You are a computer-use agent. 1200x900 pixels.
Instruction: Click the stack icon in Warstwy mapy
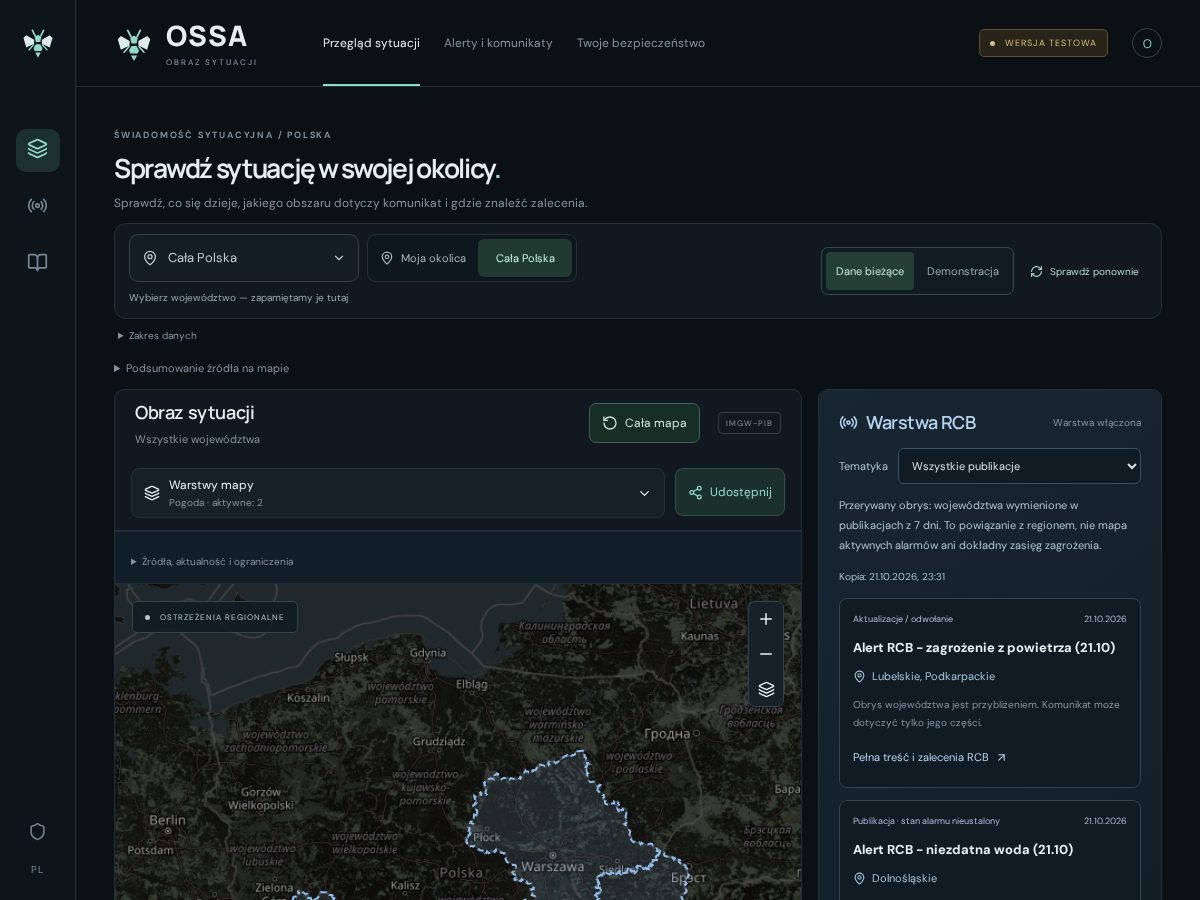pyautogui.click(x=152, y=493)
